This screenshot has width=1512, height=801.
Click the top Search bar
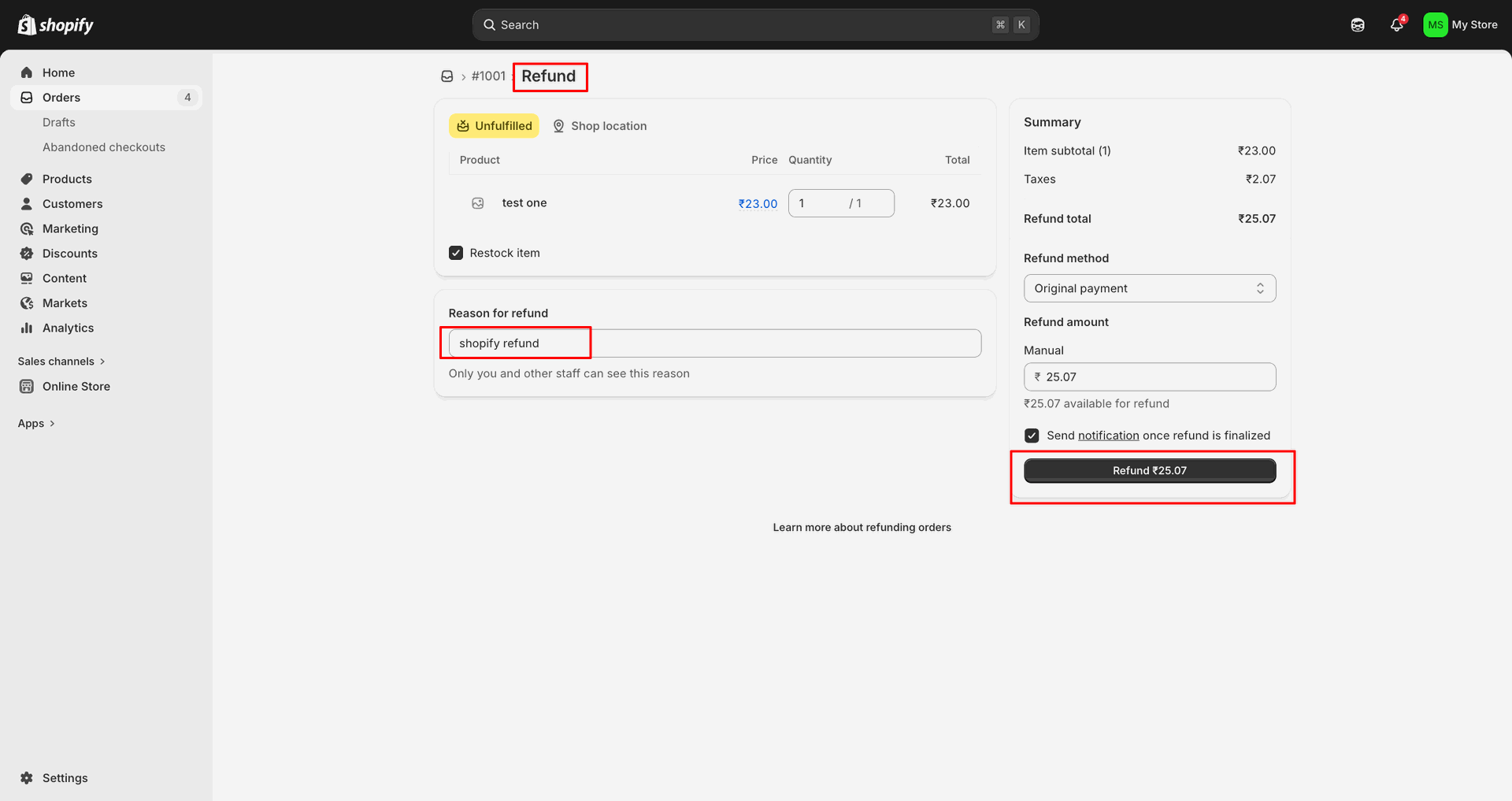click(756, 25)
